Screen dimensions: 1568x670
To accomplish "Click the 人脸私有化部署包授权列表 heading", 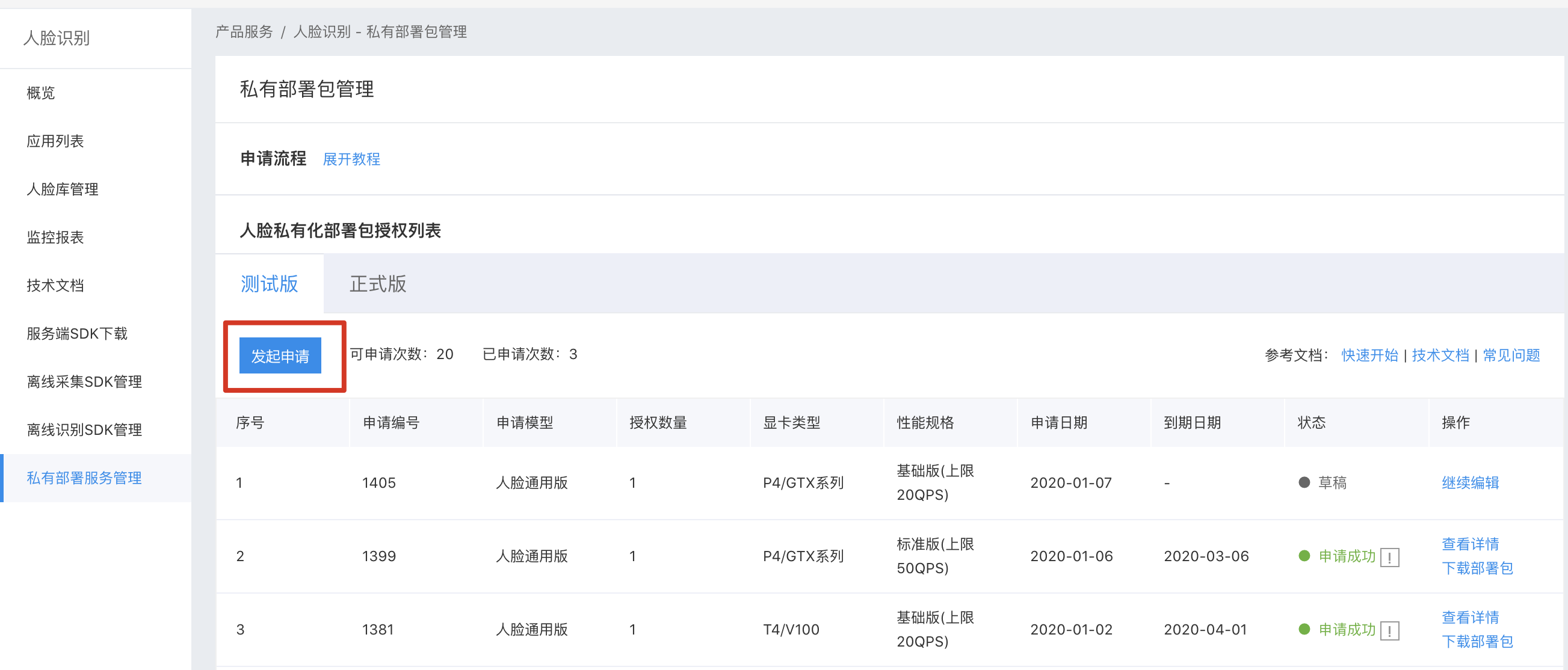I will pos(341,230).
